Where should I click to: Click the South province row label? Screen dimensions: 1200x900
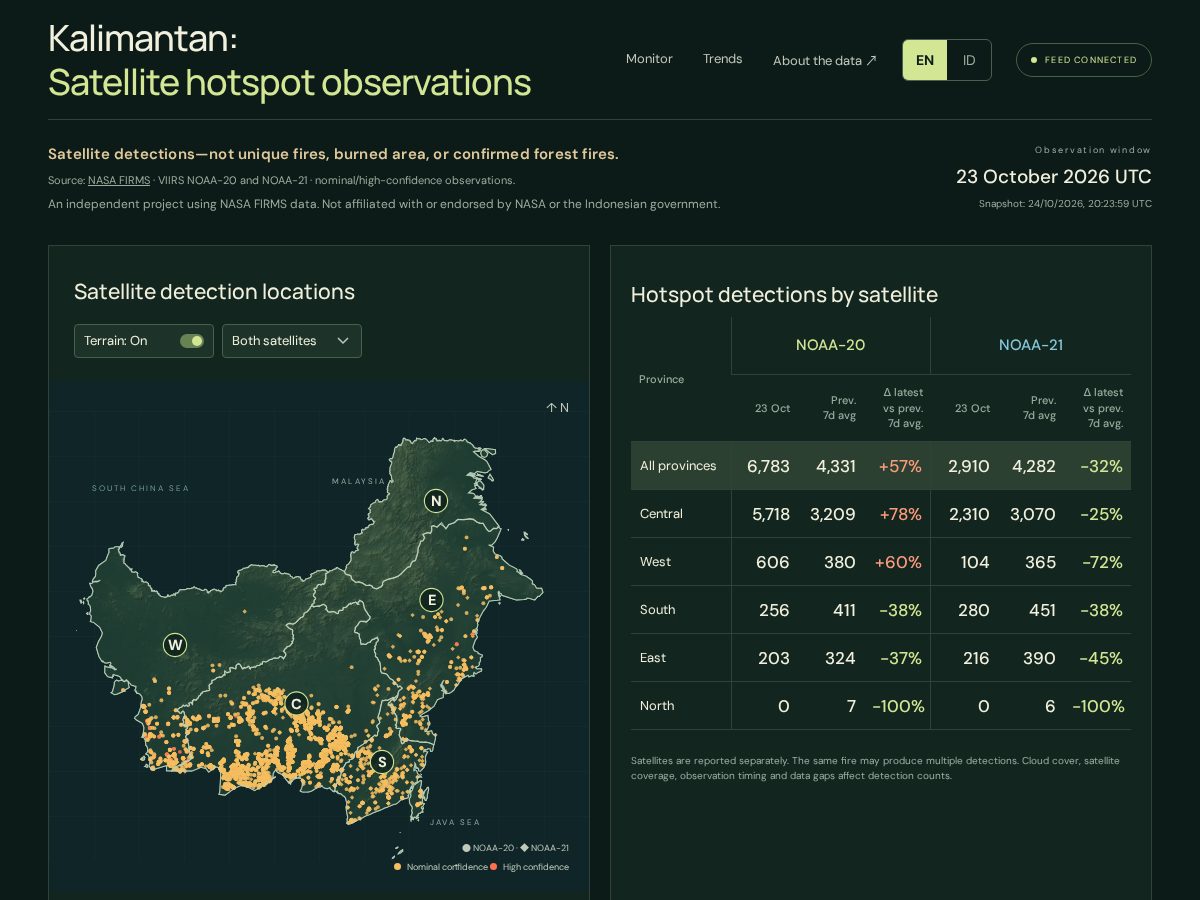click(x=657, y=610)
